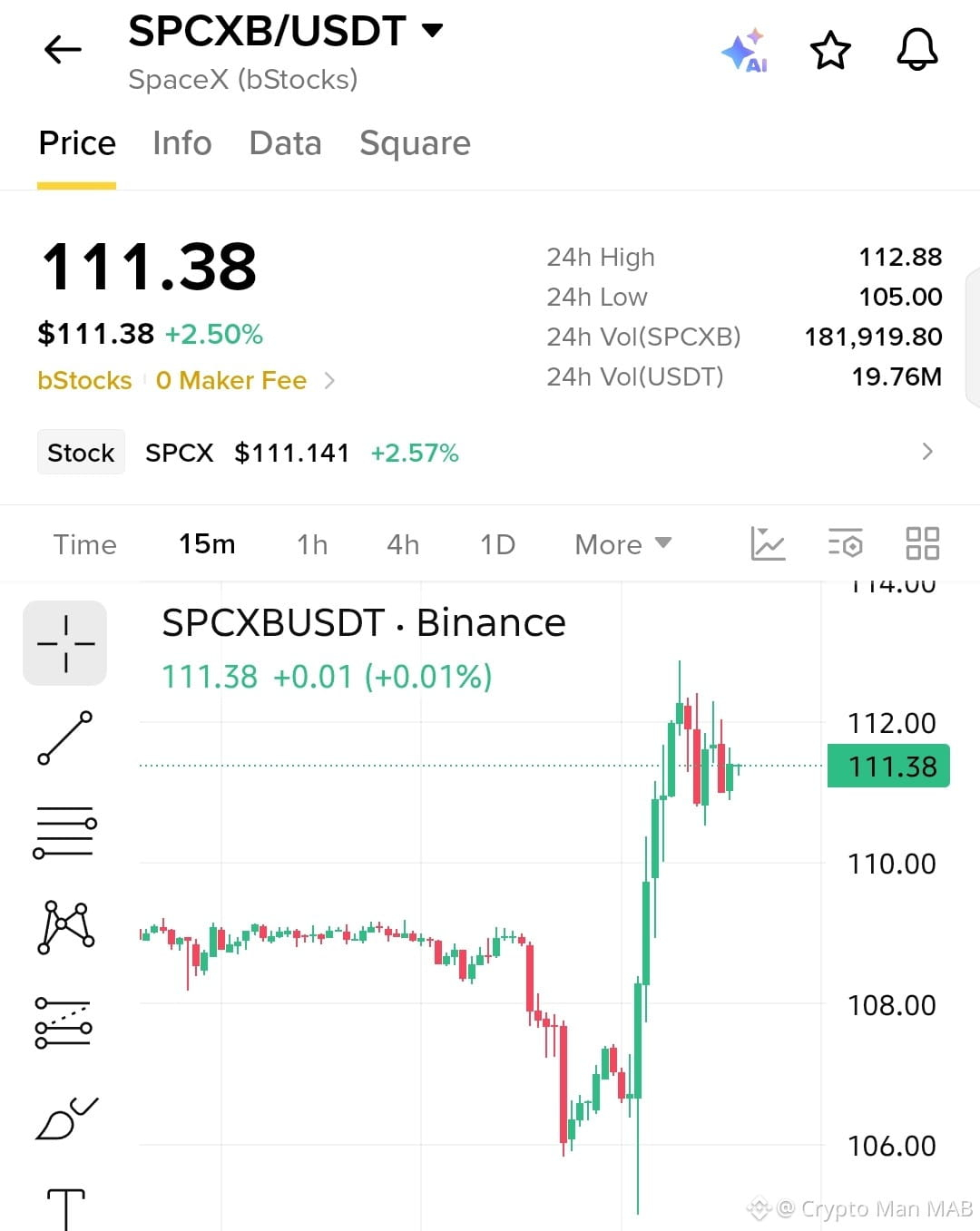
Task: Expand the 0 Maker Fee chevron
Action: pos(329,381)
